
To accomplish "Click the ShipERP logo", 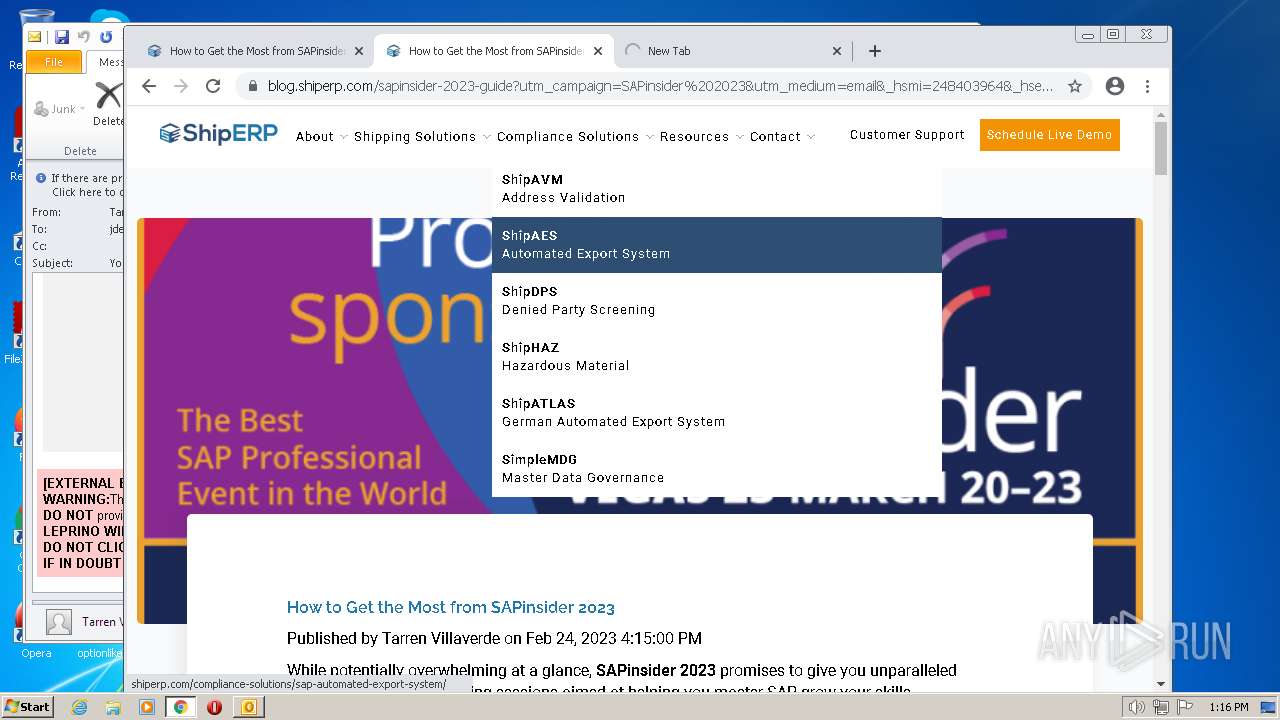I will click(x=218, y=133).
